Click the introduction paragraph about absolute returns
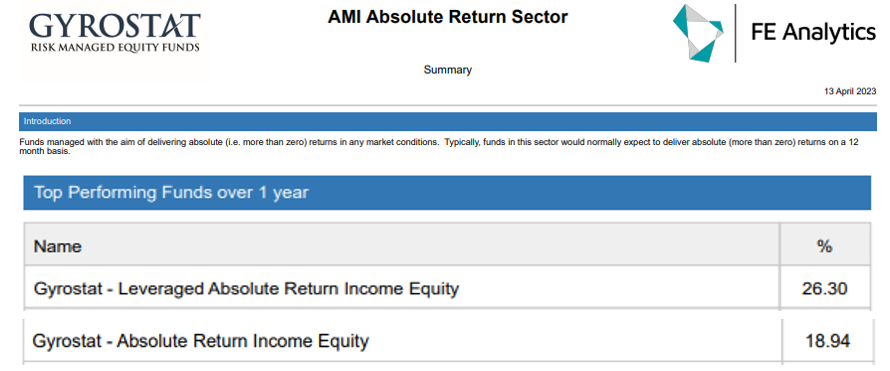Image resolution: width=890 pixels, height=371 pixels. [x=438, y=146]
